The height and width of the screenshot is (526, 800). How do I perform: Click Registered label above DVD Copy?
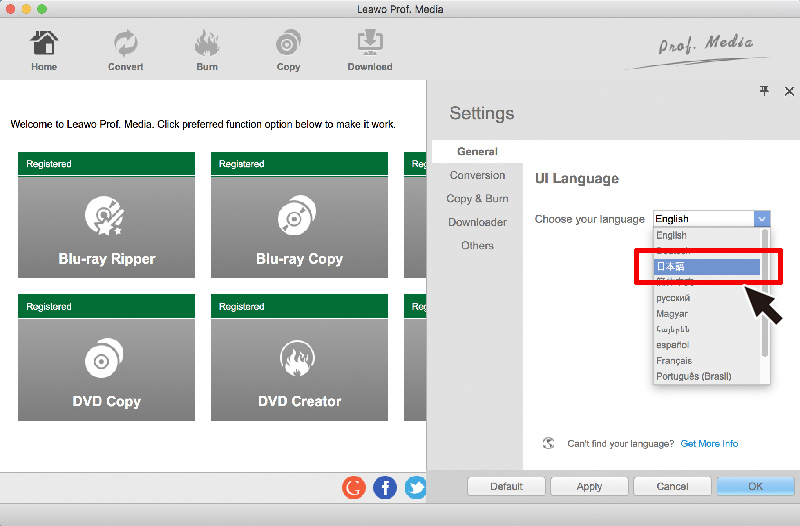(x=49, y=307)
